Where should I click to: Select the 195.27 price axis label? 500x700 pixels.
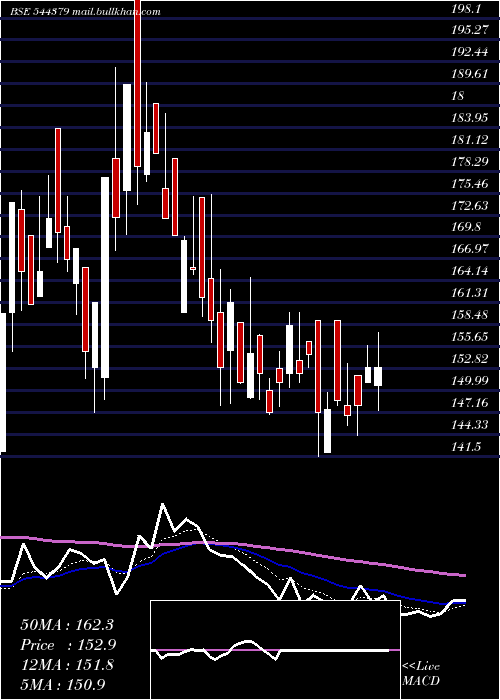[469, 30]
